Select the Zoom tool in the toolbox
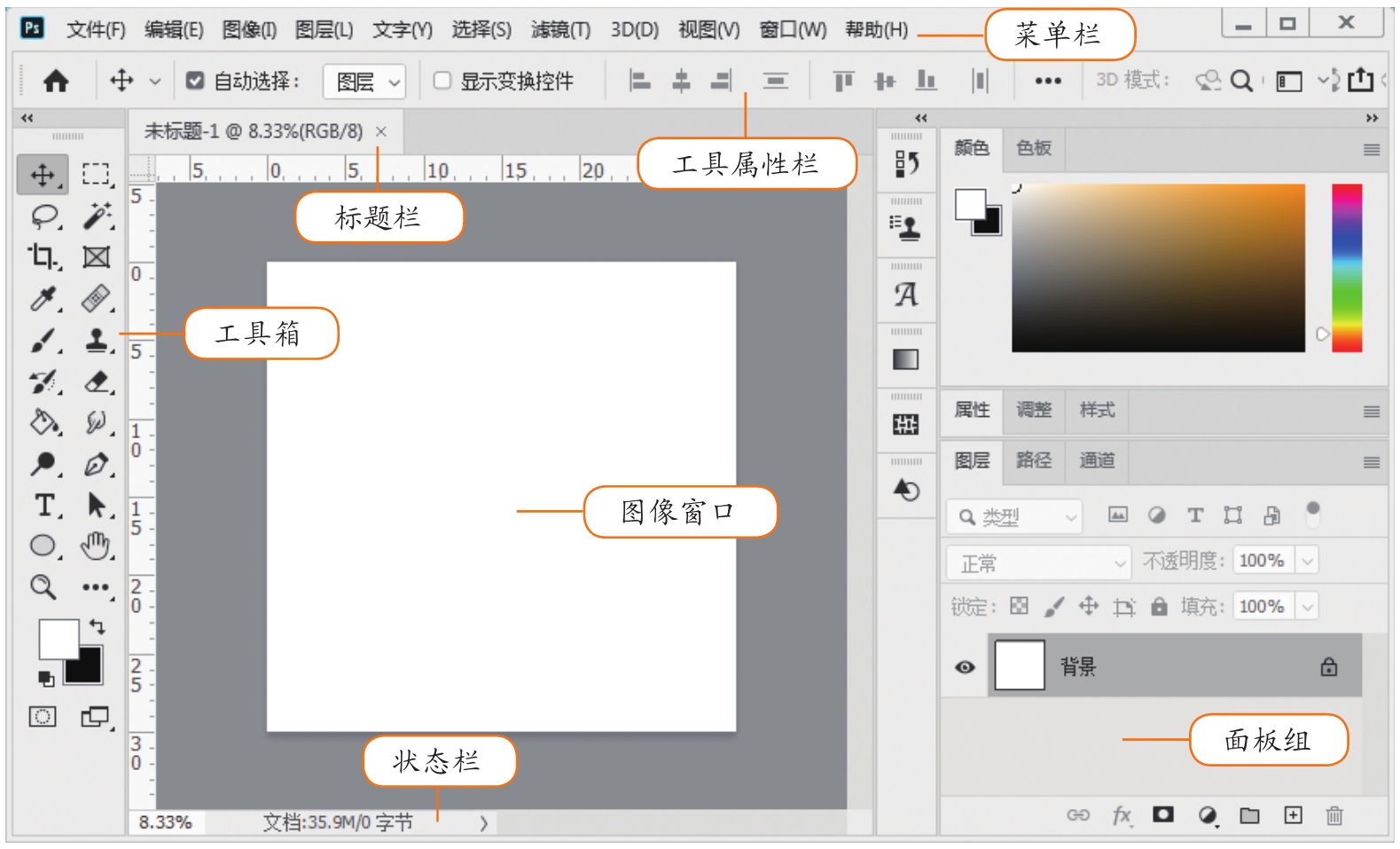Image resolution: width=1400 pixels, height=849 pixels. [x=43, y=586]
